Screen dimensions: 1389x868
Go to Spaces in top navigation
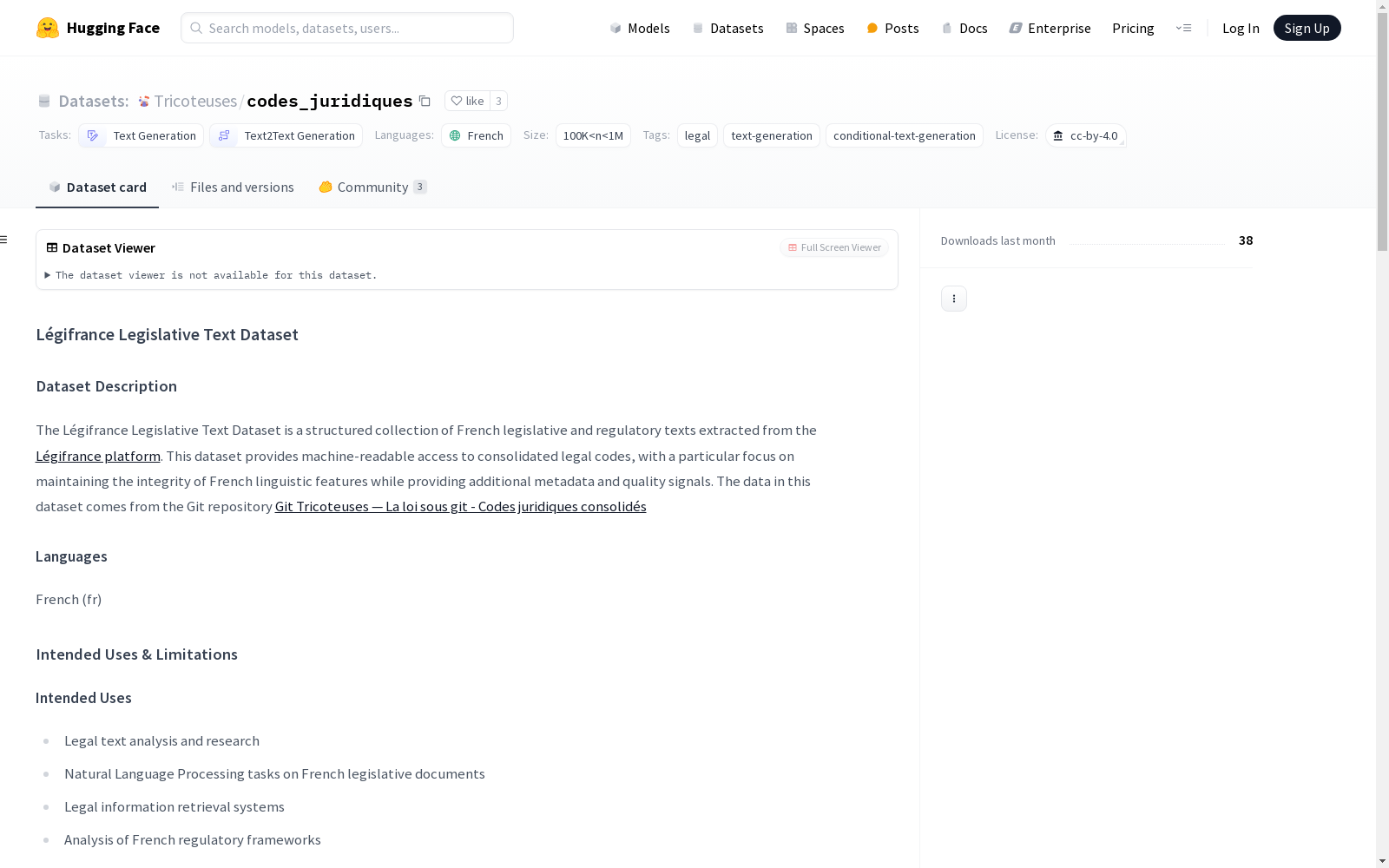pyautogui.click(x=815, y=28)
